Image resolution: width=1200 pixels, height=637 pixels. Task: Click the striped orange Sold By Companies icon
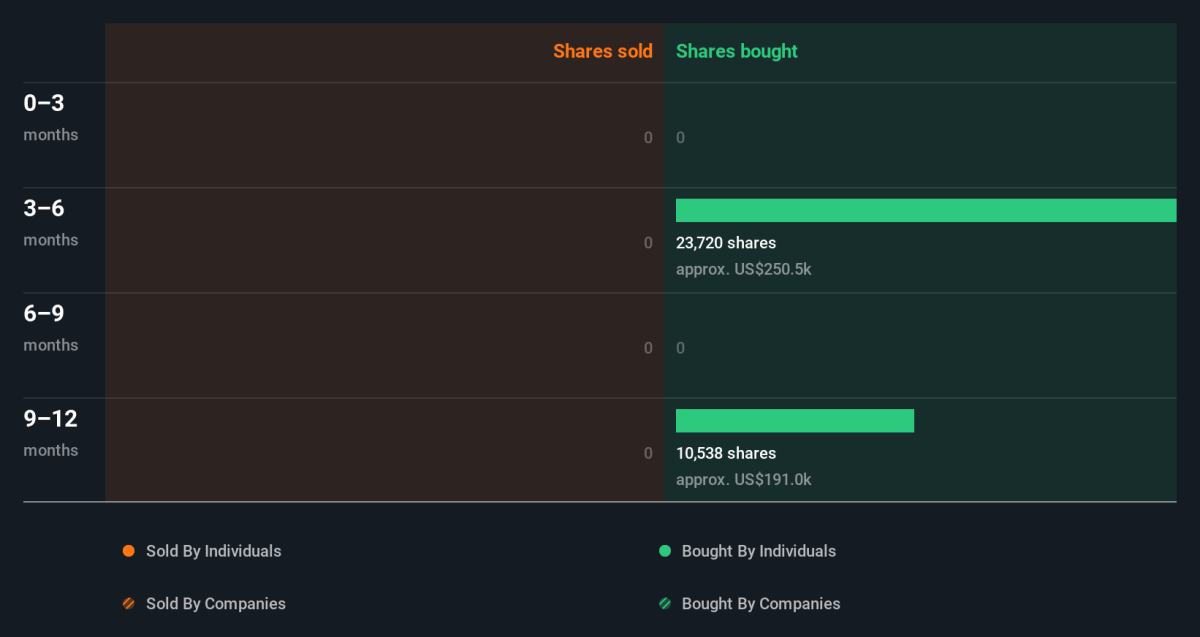pyautogui.click(x=128, y=604)
